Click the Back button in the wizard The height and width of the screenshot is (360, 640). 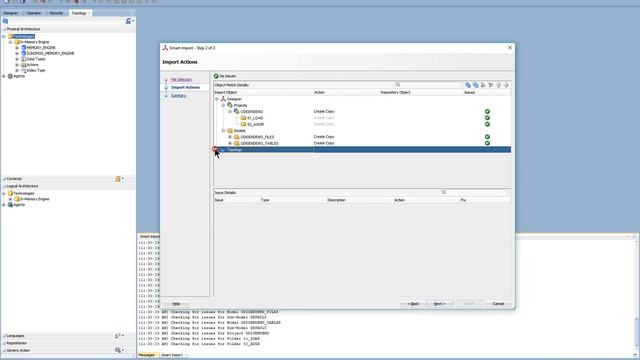(x=413, y=304)
